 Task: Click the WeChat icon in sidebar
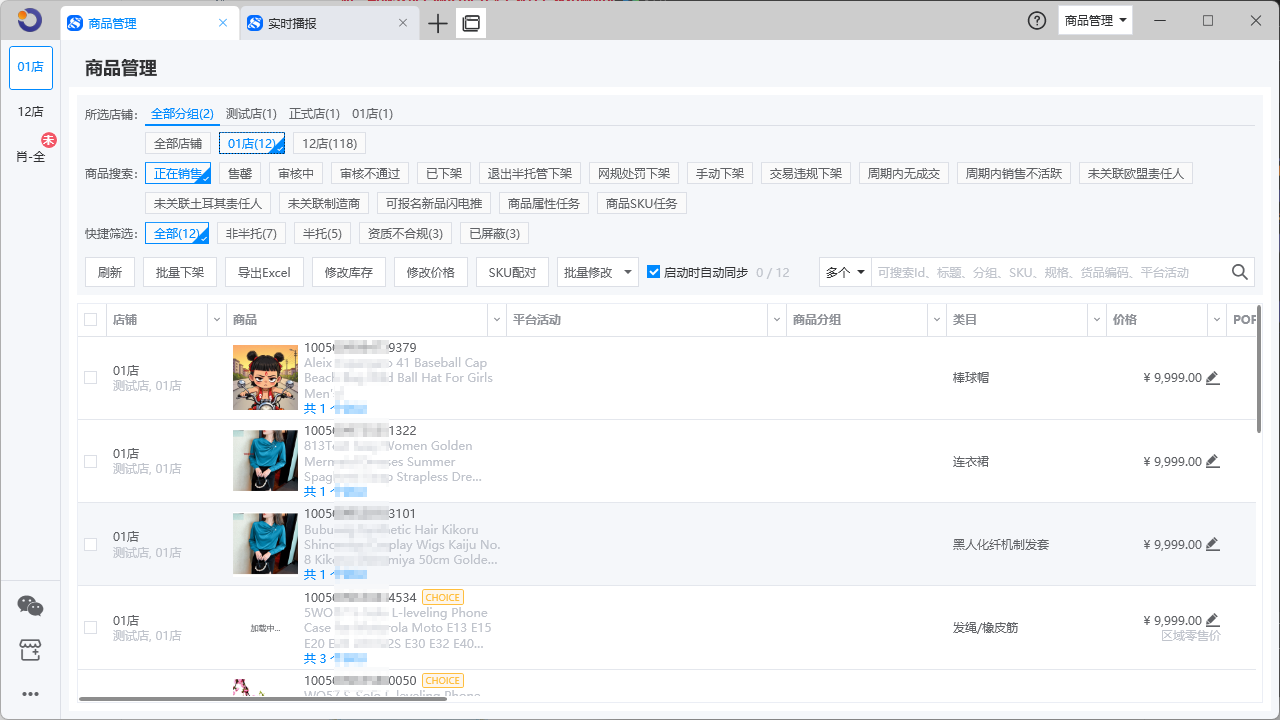pyautogui.click(x=30, y=606)
